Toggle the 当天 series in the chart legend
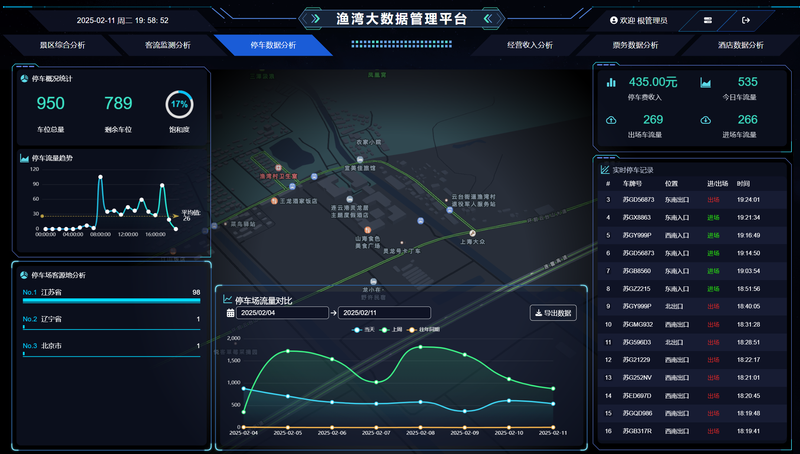Viewport: 800px width, 454px height. pyautogui.click(x=363, y=330)
